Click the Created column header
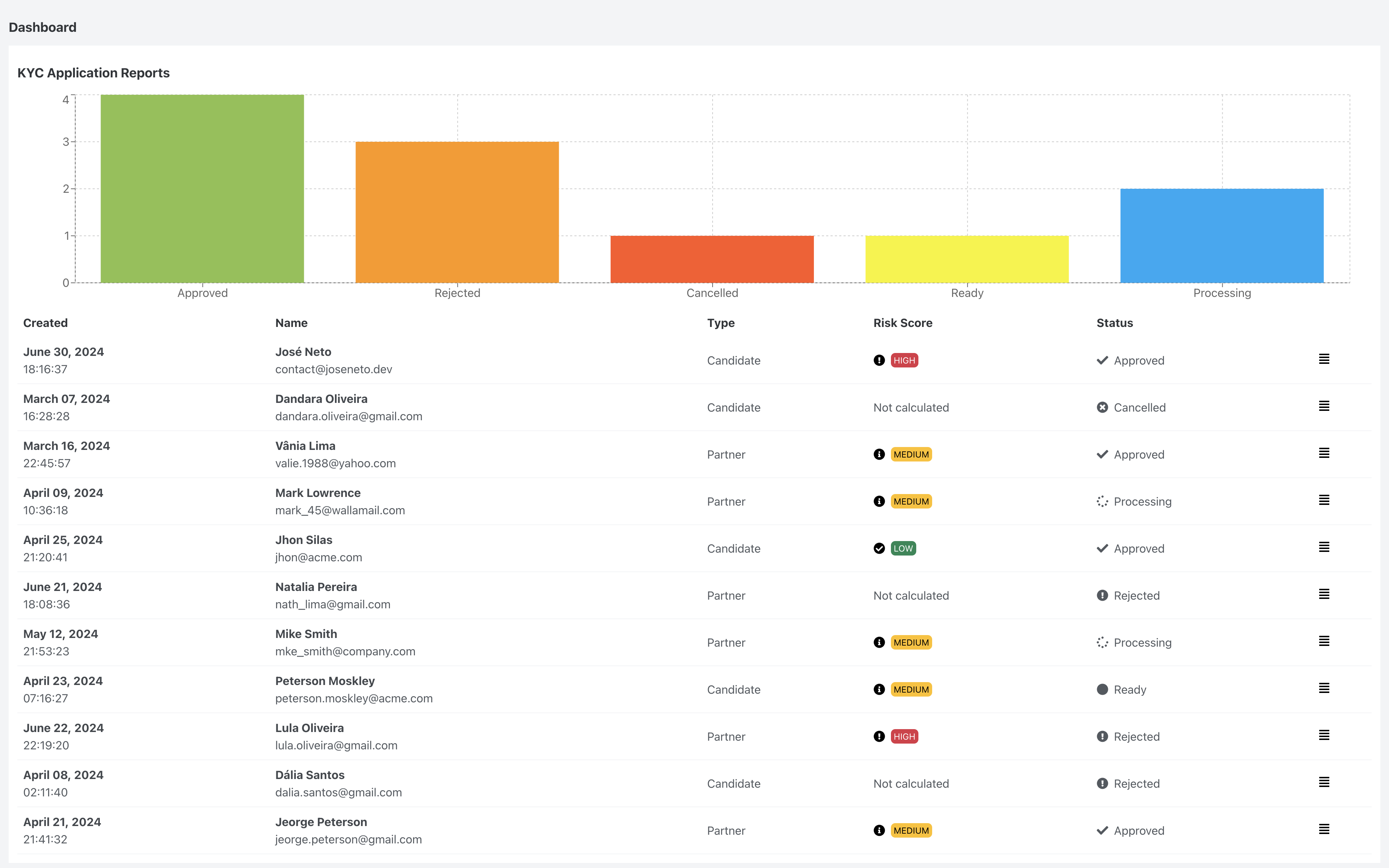Screen dimensions: 1389x868 (x=45, y=323)
